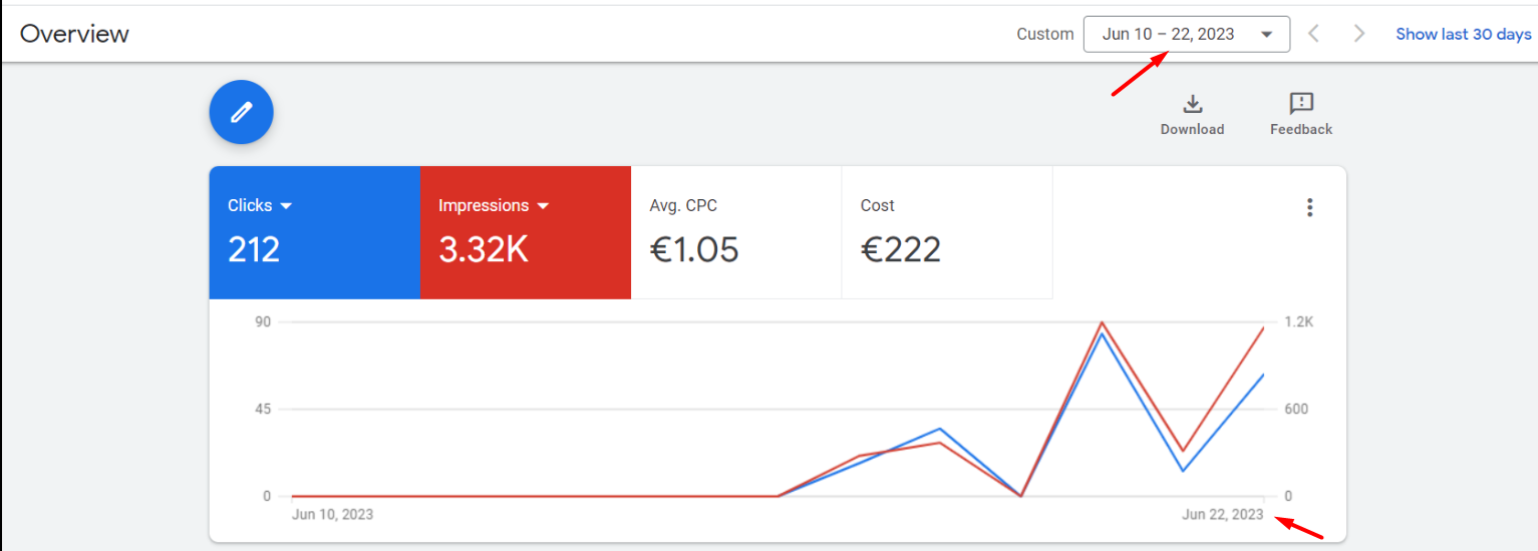This screenshot has width=1538, height=551.
Task: Click Show last 30 days link
Action: click(1463, 34)
